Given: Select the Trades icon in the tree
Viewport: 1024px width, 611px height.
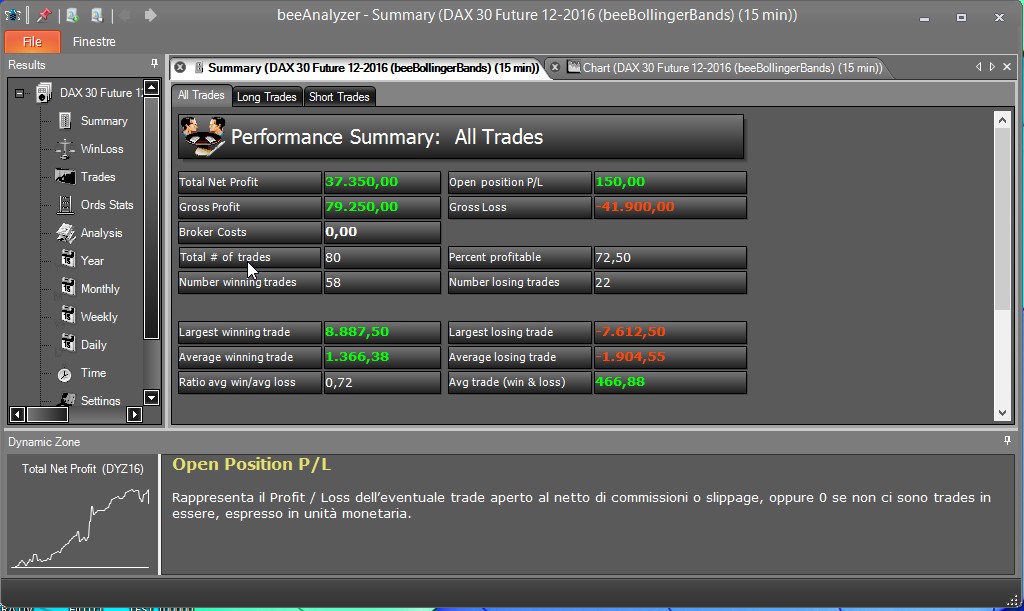Looking at the screenshot, I should 65,177.
